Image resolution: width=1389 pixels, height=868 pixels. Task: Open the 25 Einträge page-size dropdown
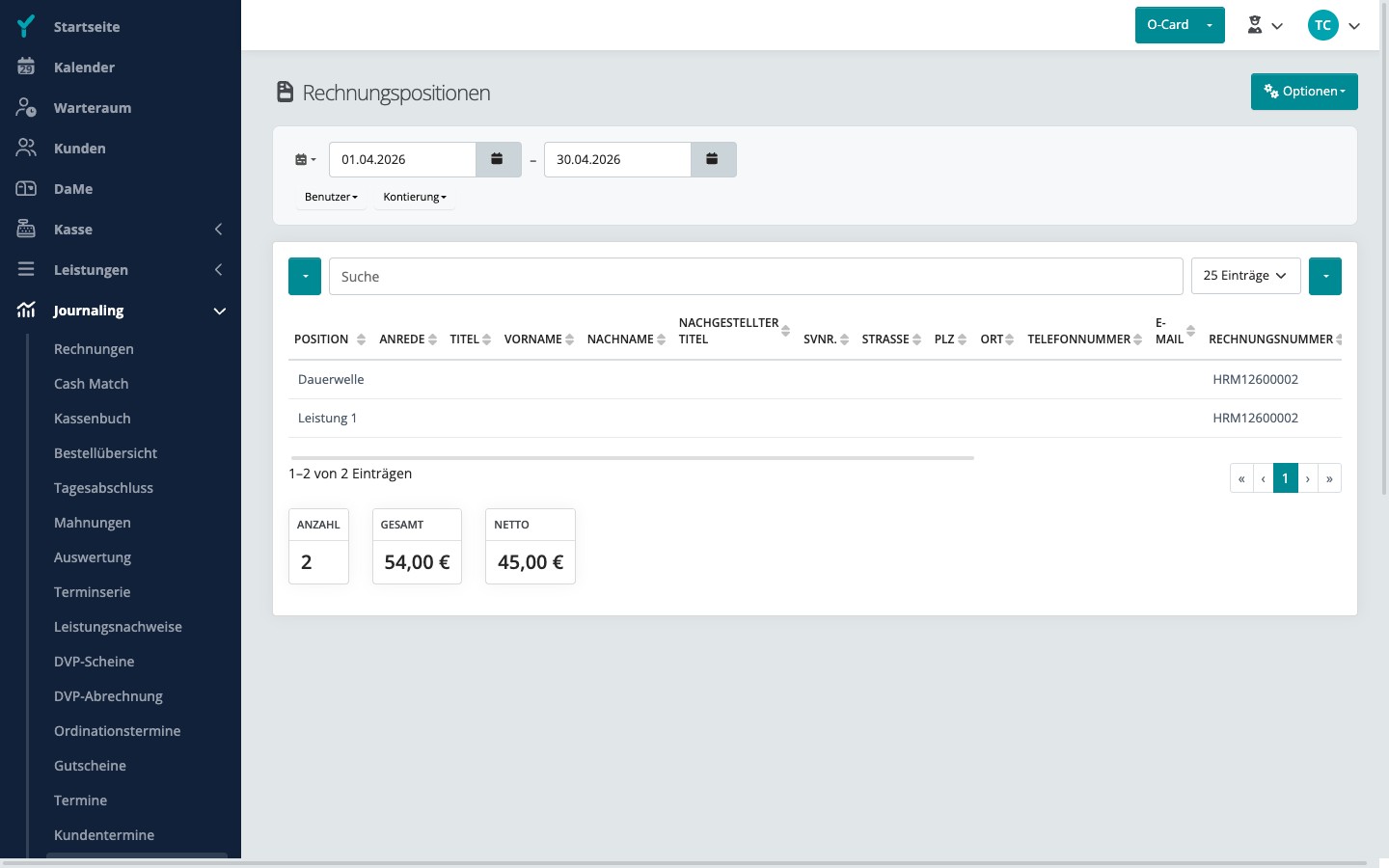[x=1245, y=276]
